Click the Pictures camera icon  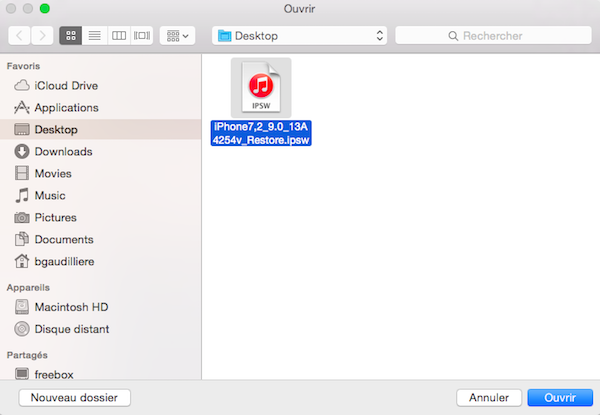pyautogui.click(x=22, y=218)
